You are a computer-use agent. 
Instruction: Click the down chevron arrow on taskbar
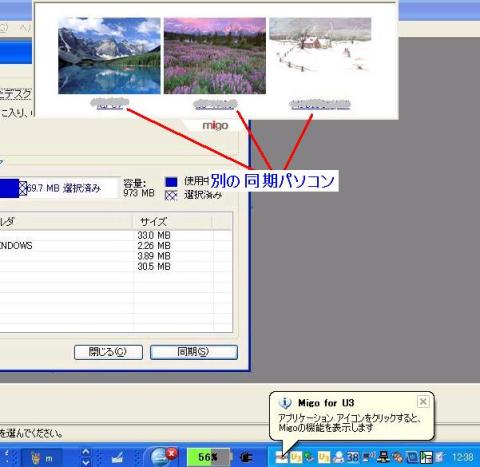pyautogui.click(x=86, y=462)
